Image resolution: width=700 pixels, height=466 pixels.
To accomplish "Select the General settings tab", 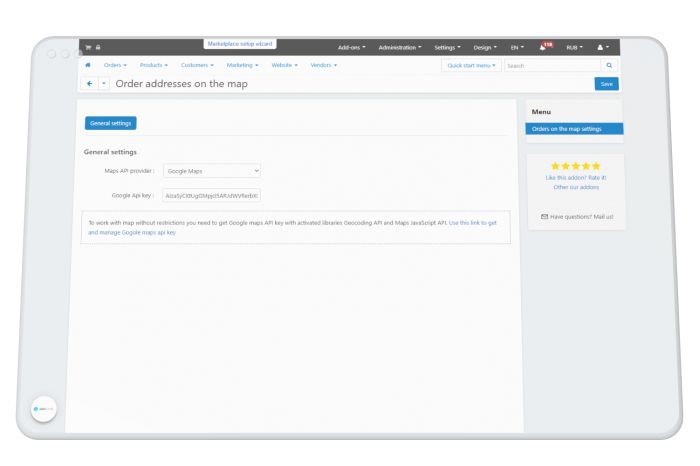I will [x=111, y=123].
